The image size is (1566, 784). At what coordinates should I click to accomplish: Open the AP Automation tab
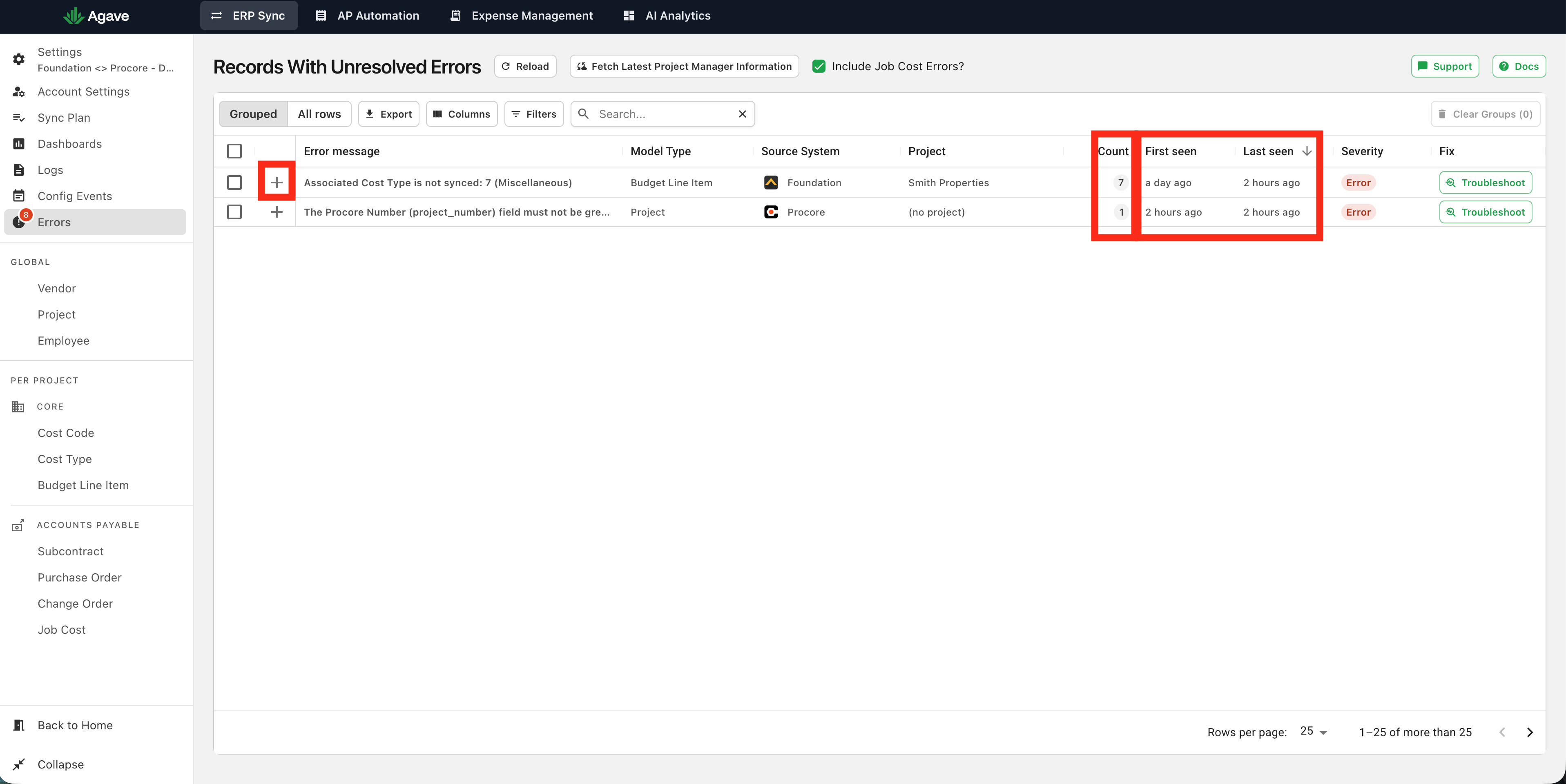[x=368, y=16]
